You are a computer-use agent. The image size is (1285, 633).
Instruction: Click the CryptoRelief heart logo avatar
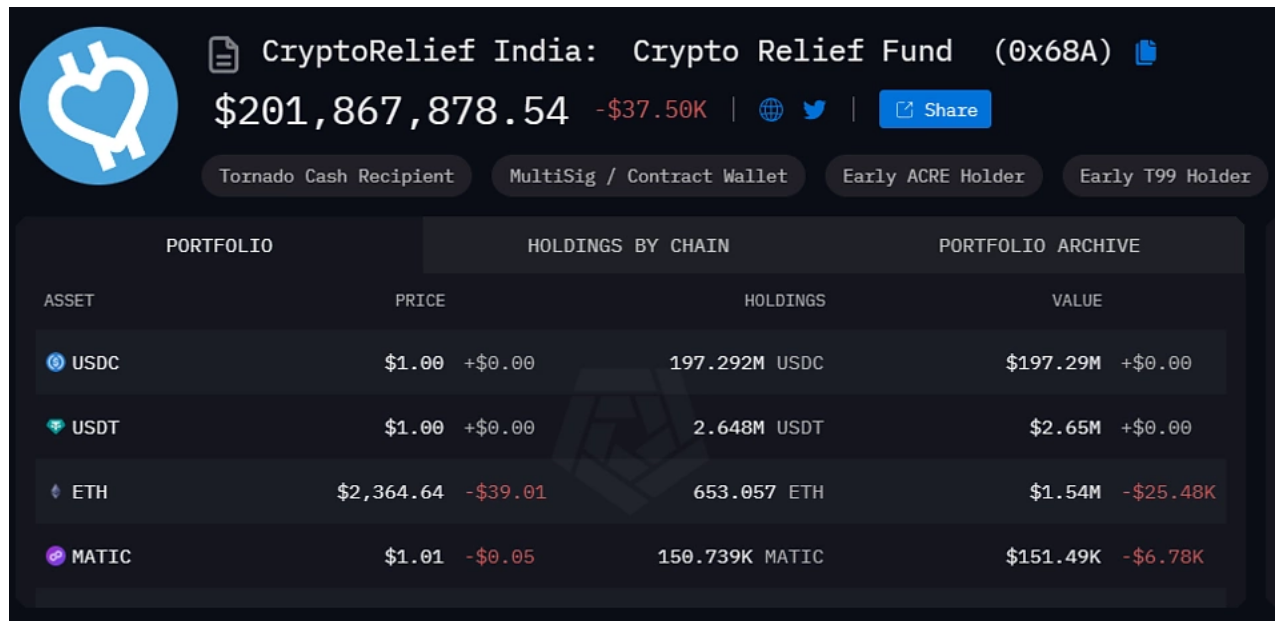pos(99,106)
